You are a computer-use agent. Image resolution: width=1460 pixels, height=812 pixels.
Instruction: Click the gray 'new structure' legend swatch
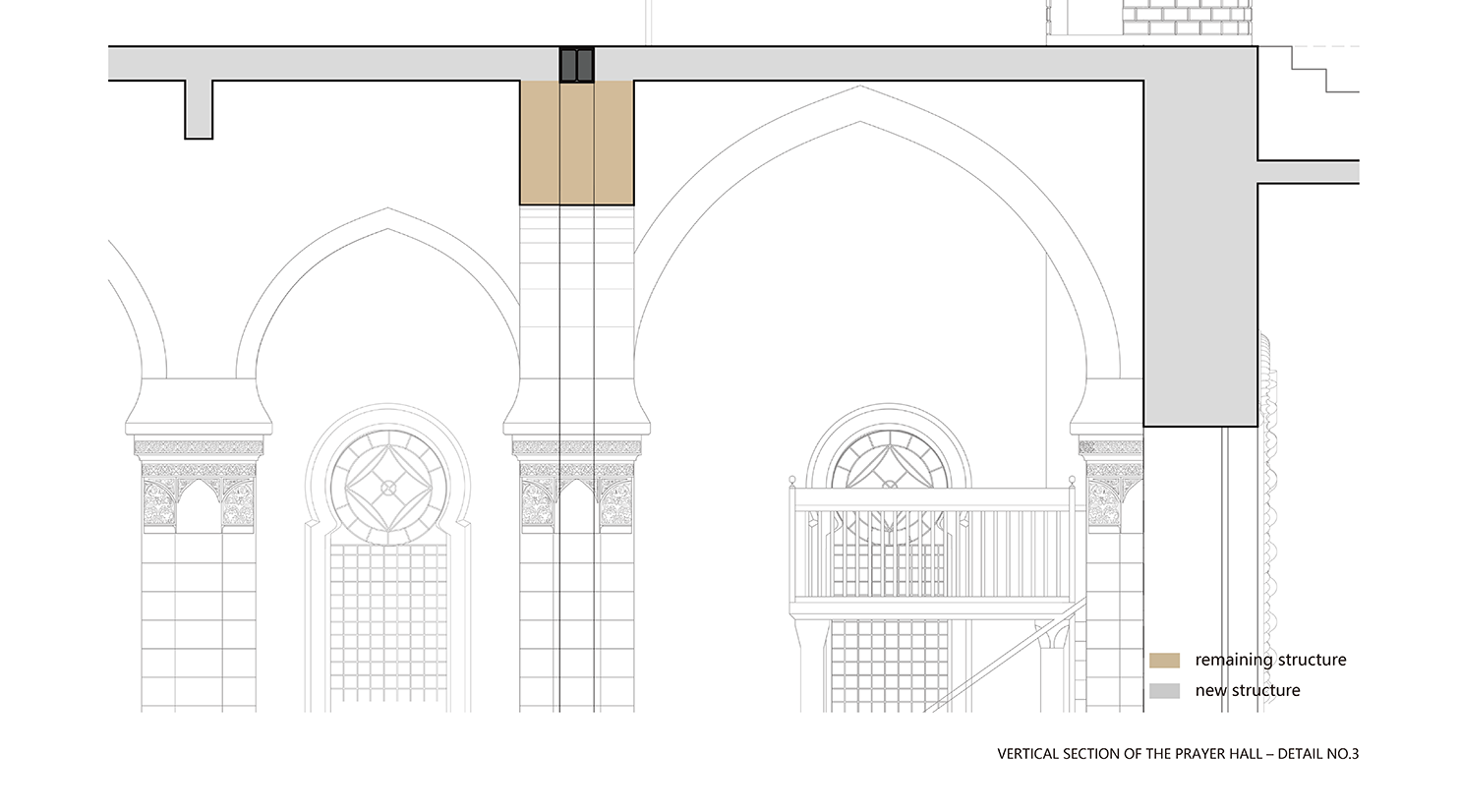tap(1164, 691)
